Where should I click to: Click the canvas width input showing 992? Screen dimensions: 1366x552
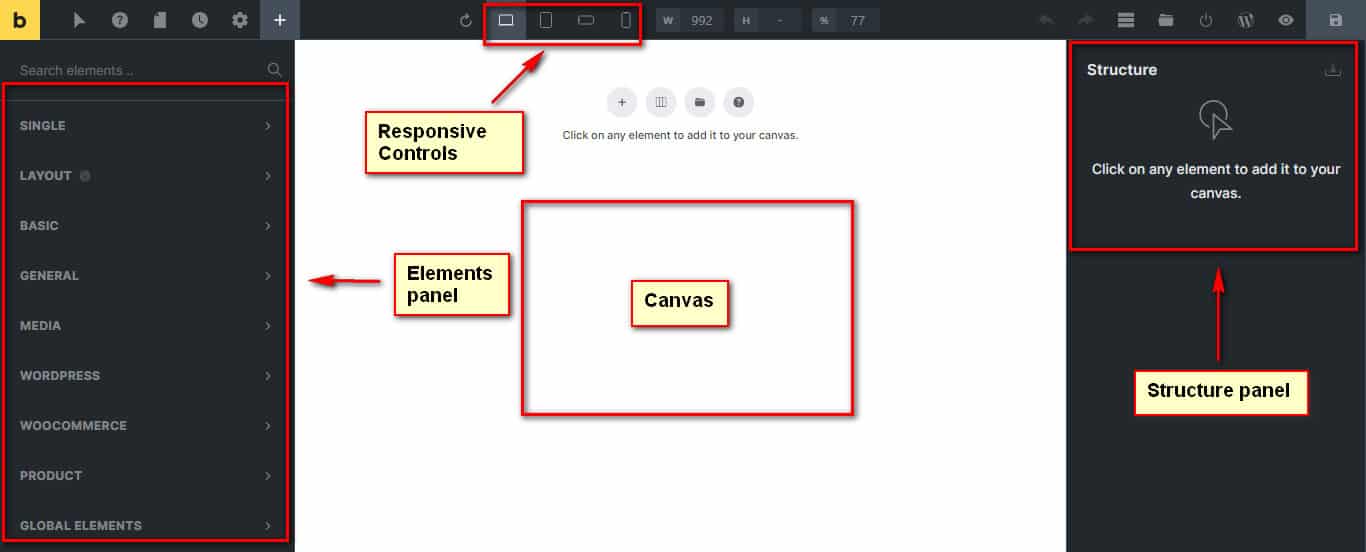click(702, 20)
